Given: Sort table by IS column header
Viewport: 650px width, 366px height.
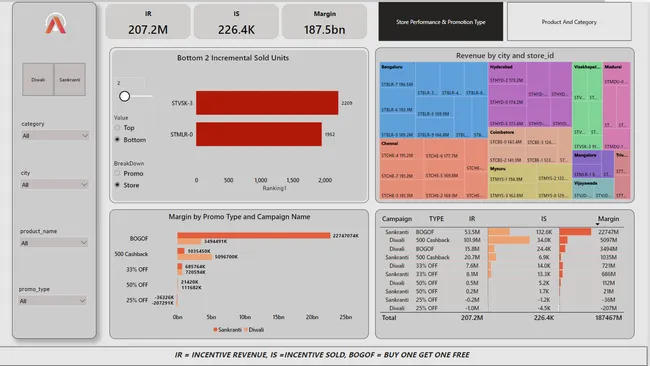Looking at the screenshot, I should [543, 218].
